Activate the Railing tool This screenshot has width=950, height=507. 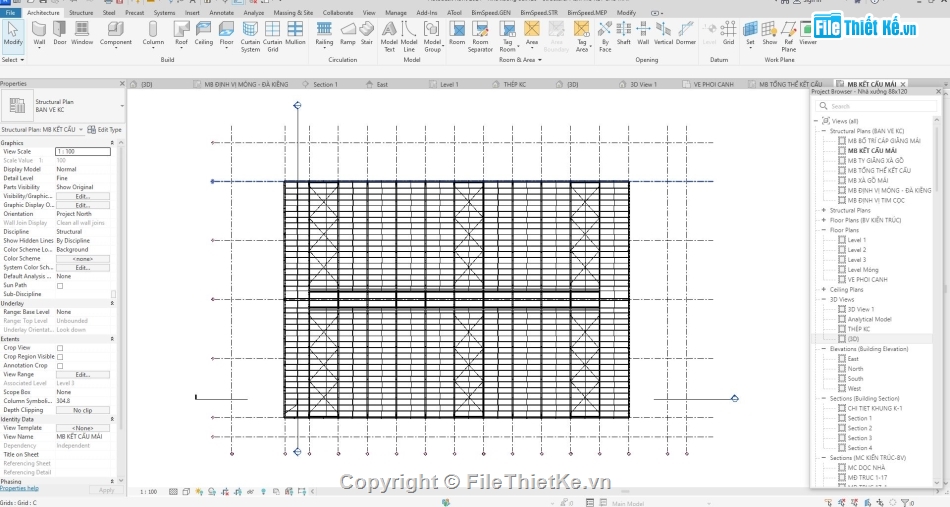pyautogui.click(x=324, y=33)
